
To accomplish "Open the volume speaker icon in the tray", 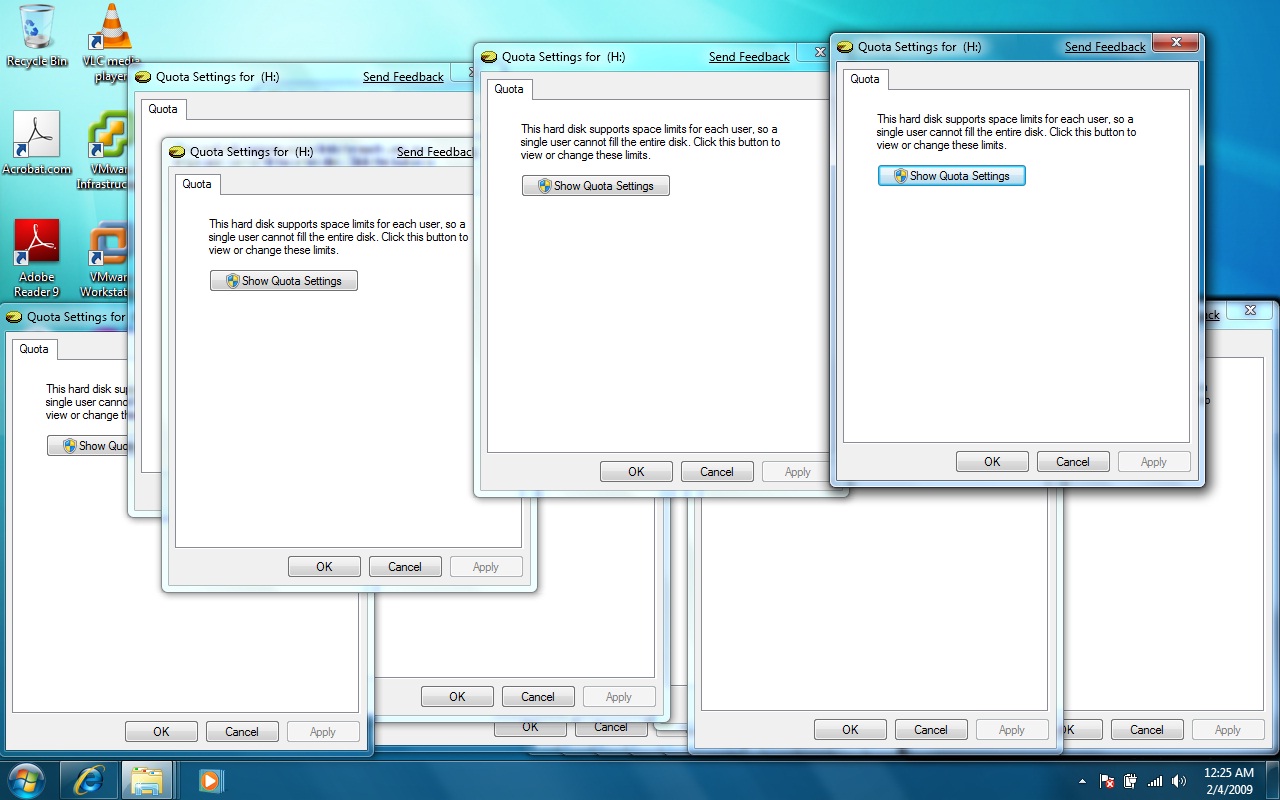I will coord(1179,781).
